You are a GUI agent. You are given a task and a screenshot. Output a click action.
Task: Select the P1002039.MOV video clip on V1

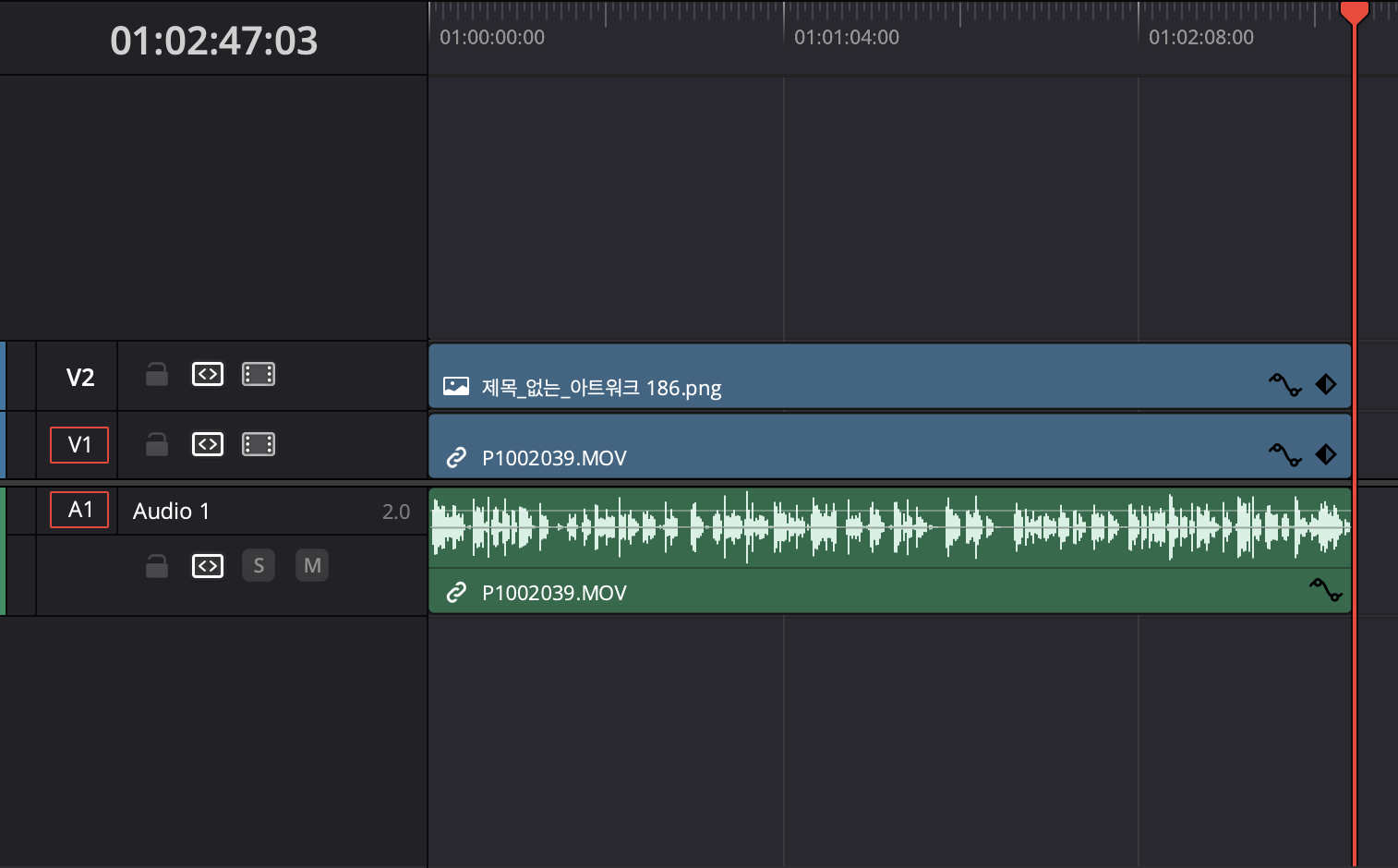pyautogui.click(x=889, y=446)
